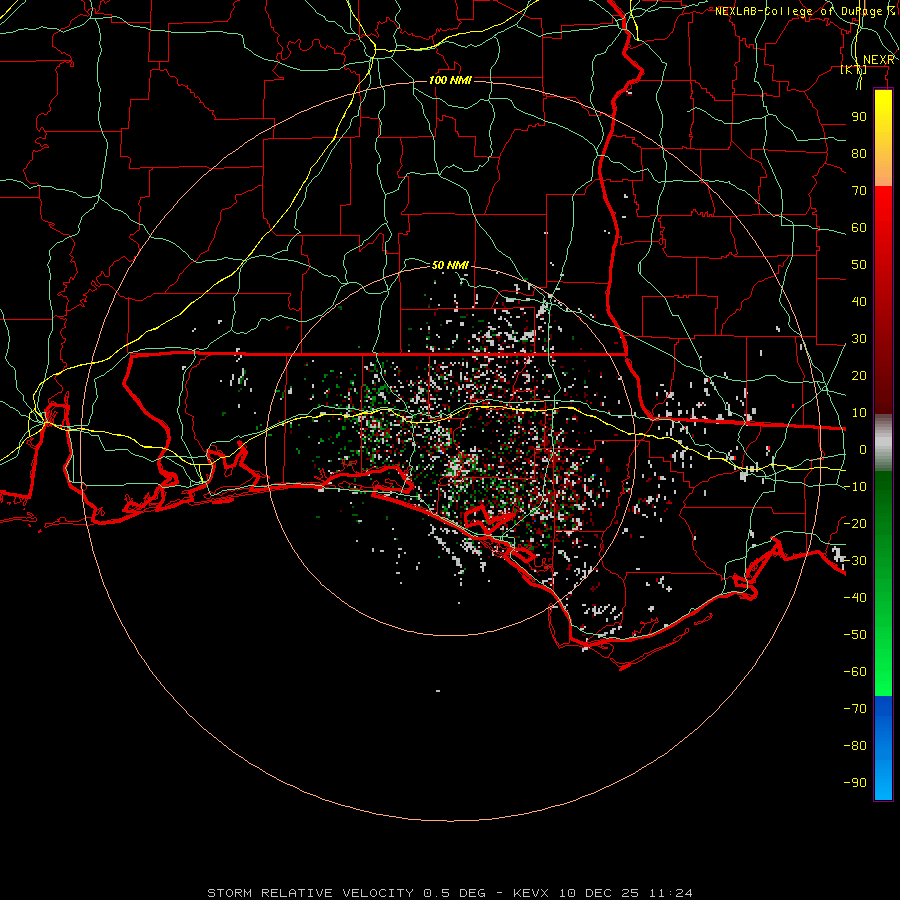900x900 pixels.
Task: Click the 100 NMI range ring label
Action: (450, 80)
